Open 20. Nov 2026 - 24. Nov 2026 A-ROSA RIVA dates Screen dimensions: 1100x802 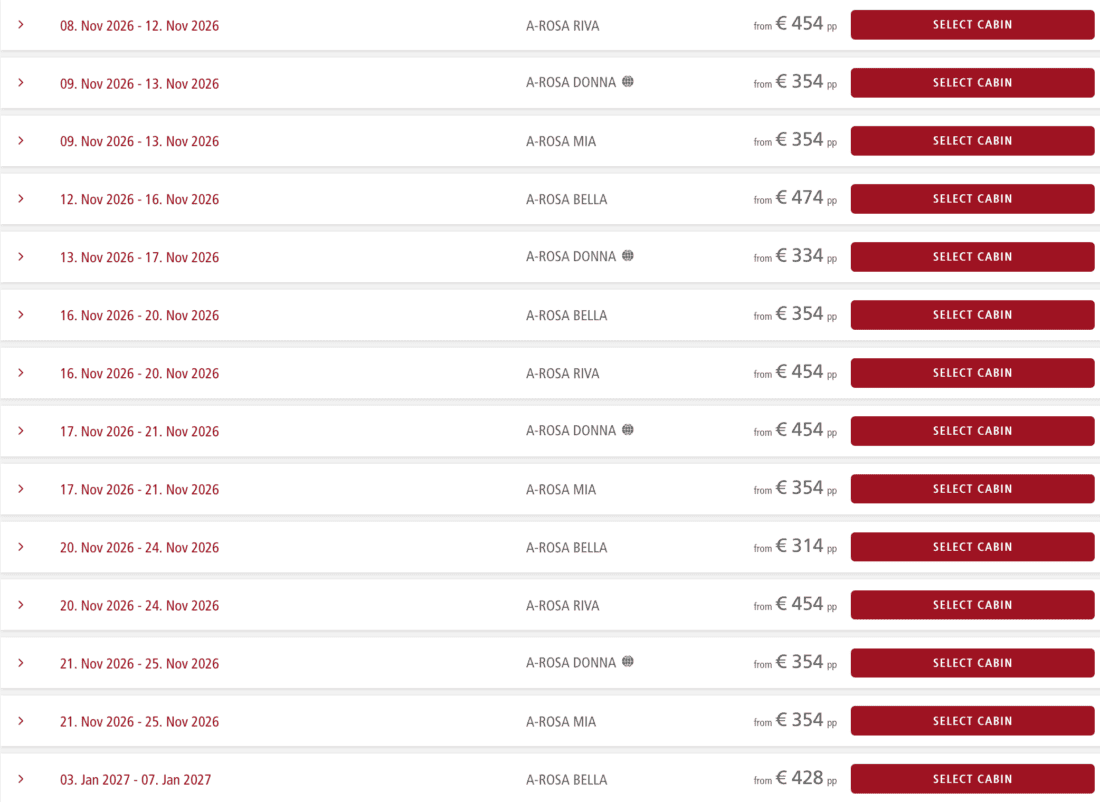140,606
